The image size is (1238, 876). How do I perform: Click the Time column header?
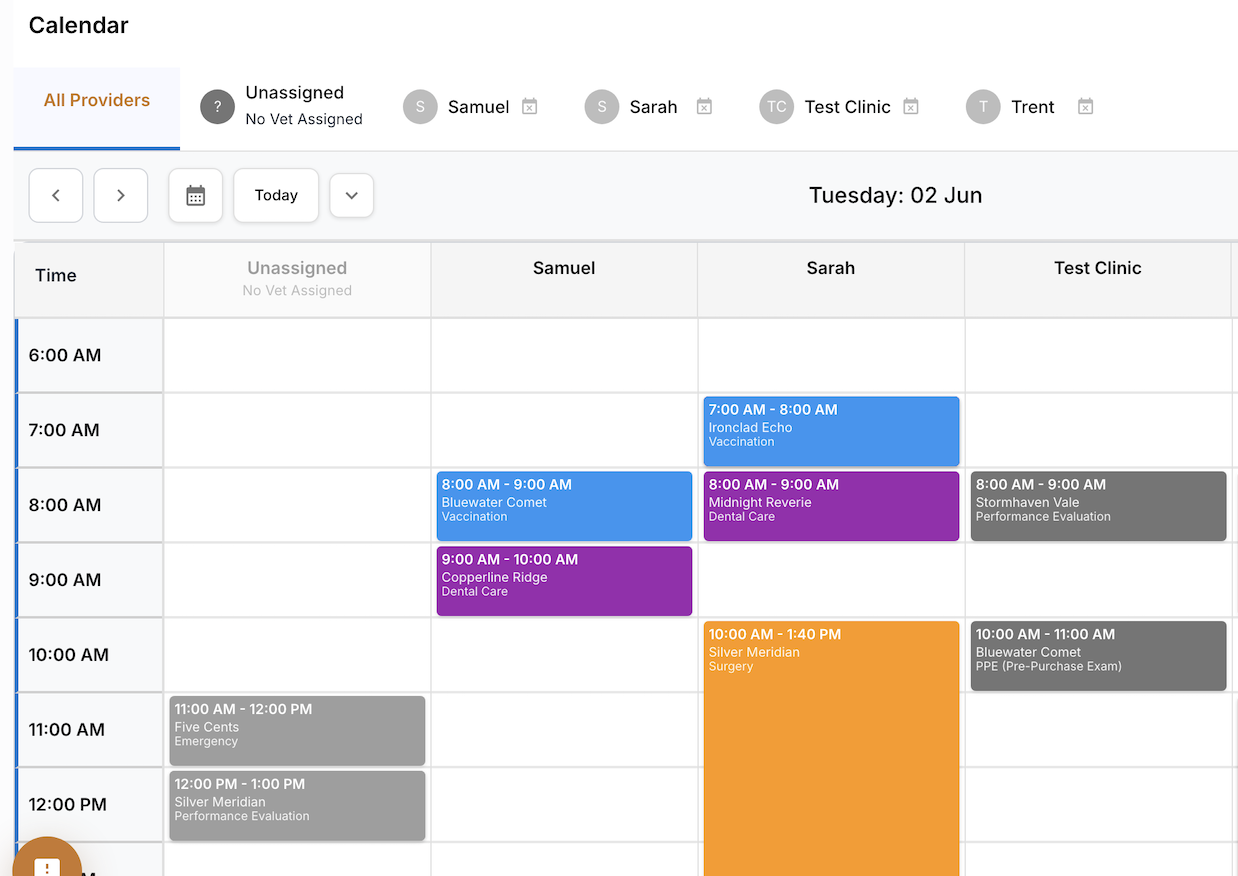89,279
